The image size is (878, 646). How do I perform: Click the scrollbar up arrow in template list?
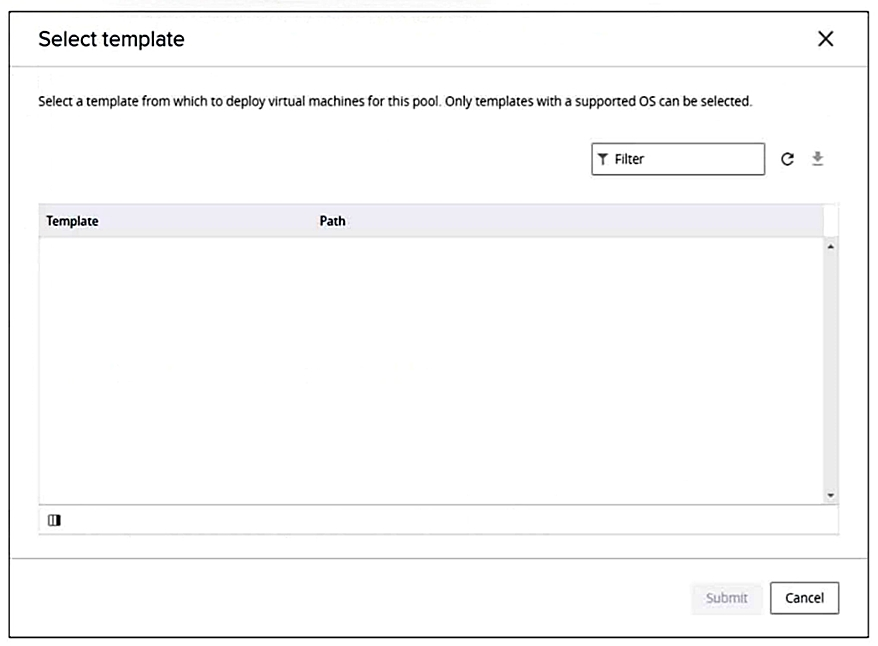tap(831, 247)
